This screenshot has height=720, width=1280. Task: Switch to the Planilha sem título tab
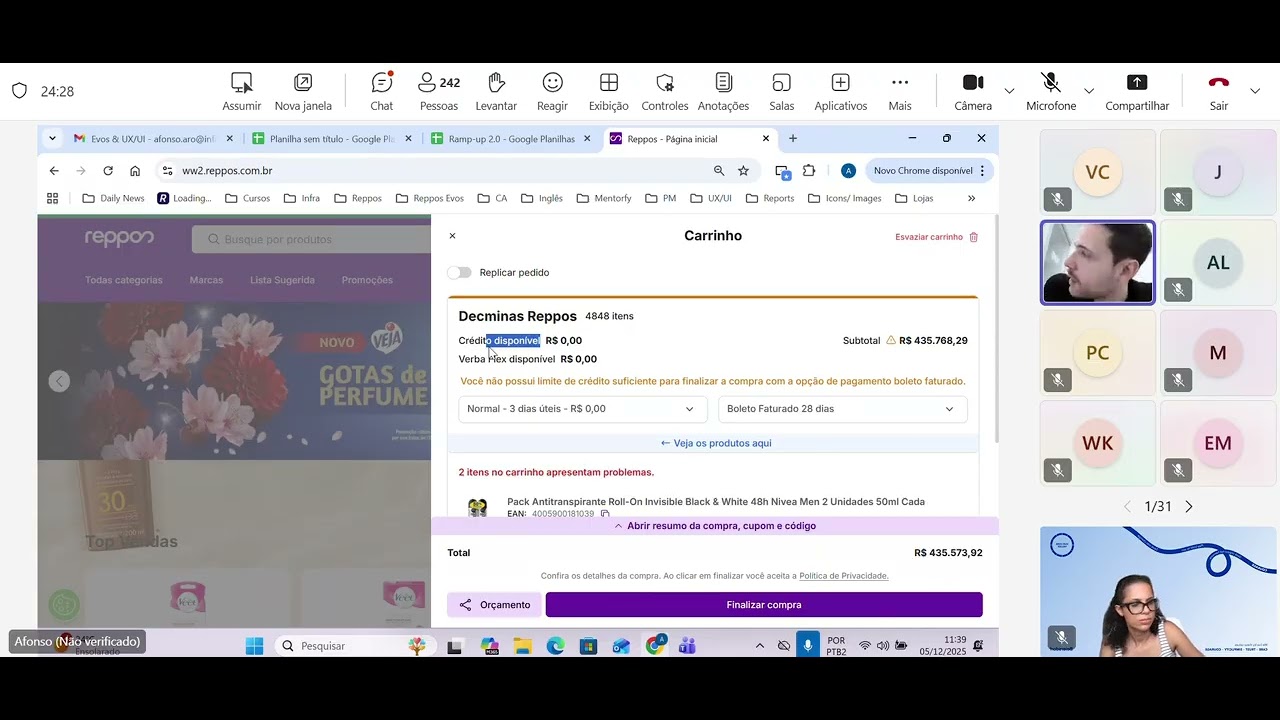click(x=331, y=139)
